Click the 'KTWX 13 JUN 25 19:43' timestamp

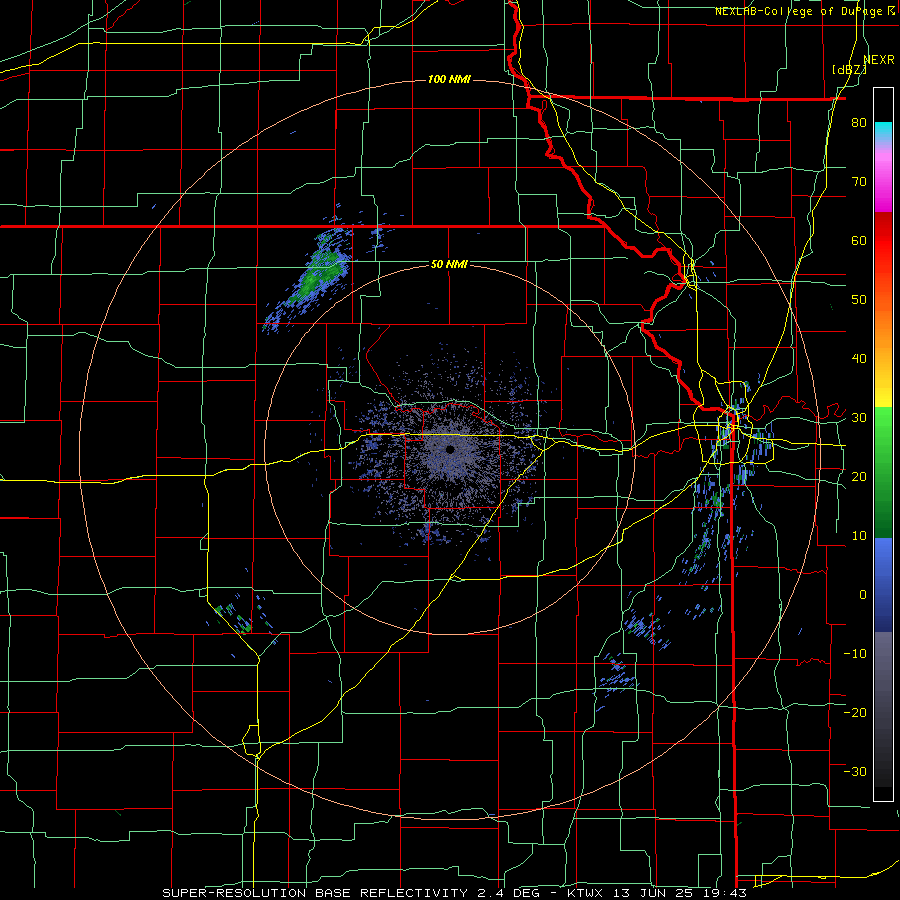click(657, 893)
